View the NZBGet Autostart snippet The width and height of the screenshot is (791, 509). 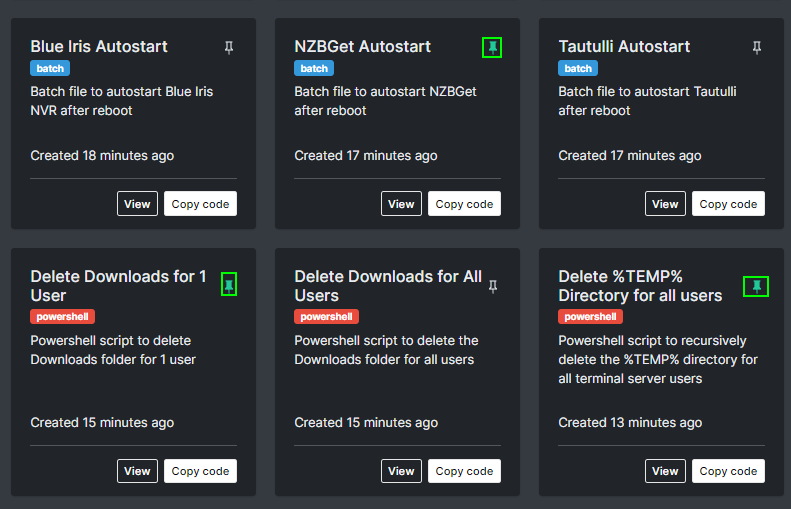[401, 204]
